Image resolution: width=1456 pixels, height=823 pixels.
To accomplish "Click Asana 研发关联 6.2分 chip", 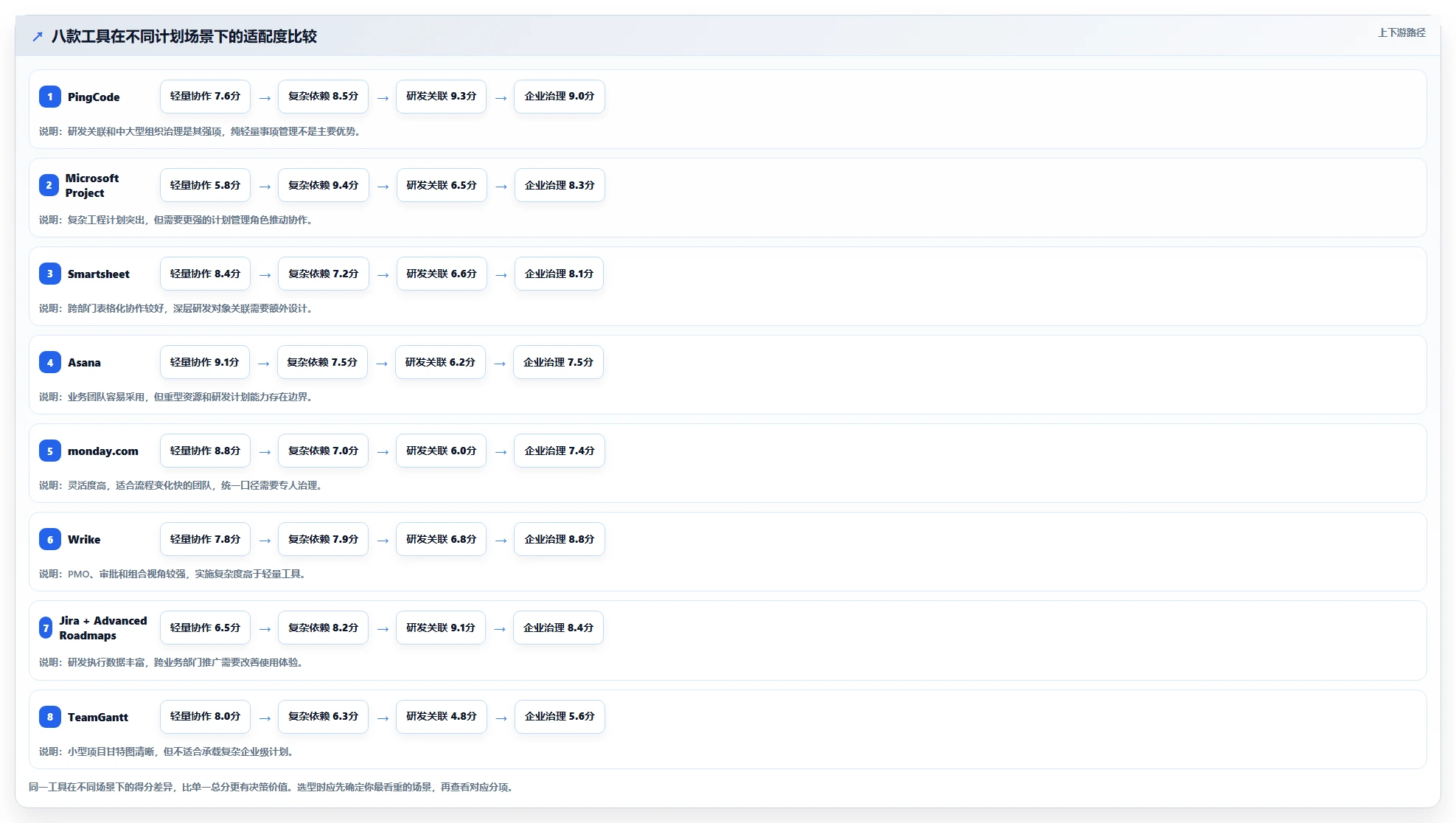I will [x=440, y=362].
